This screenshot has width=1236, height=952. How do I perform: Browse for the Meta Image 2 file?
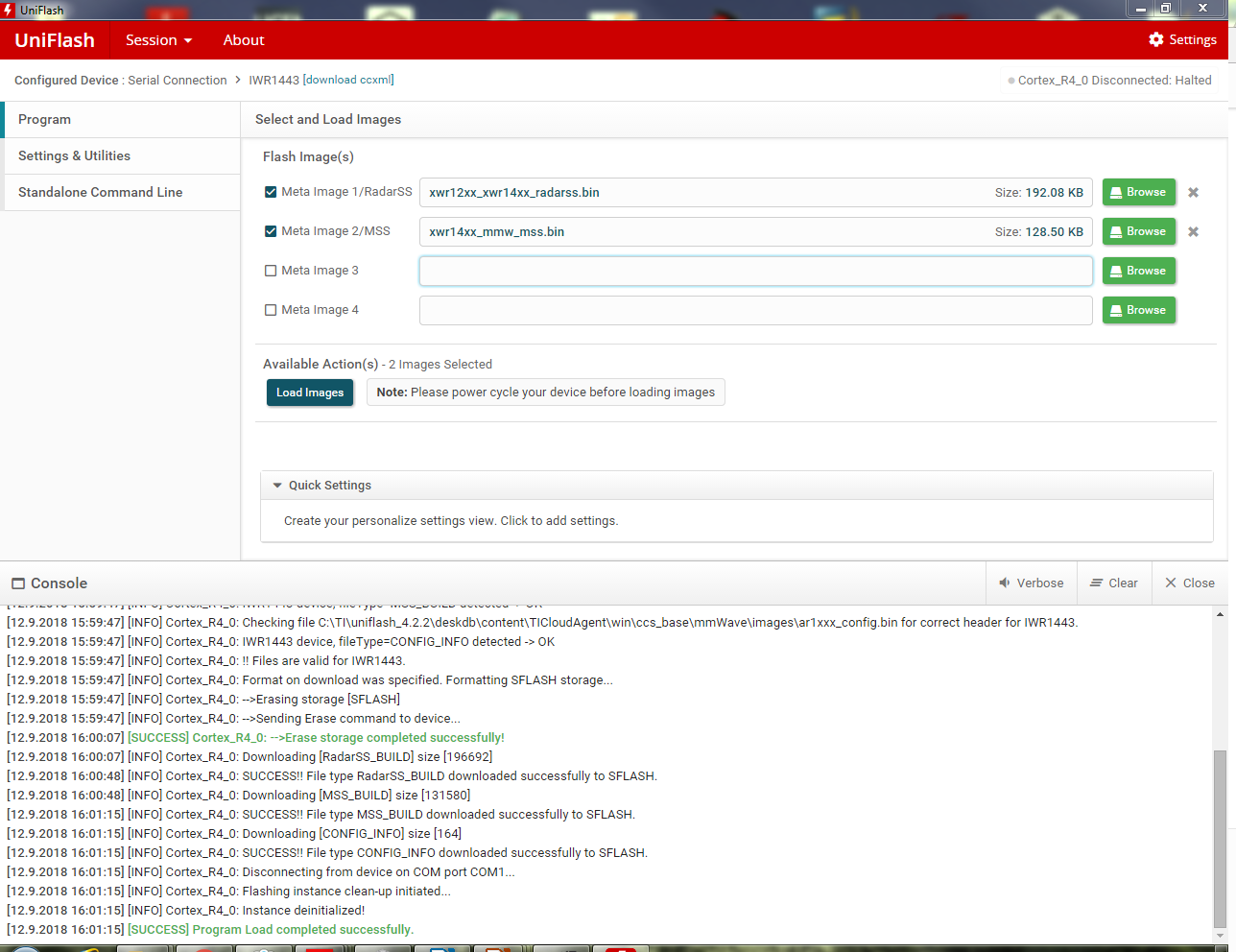point(1139,231)
